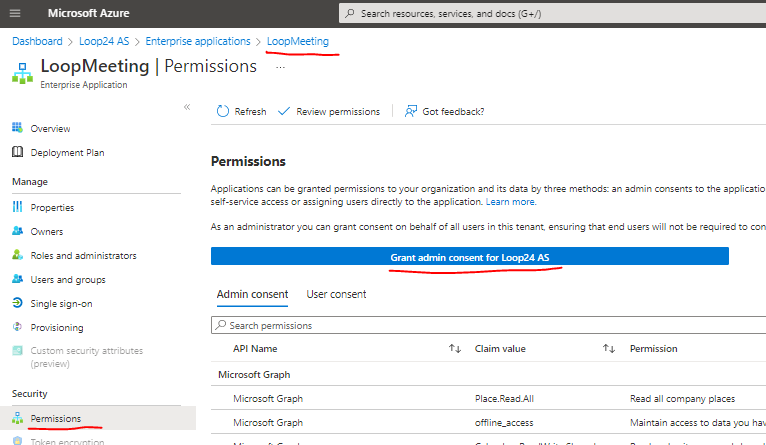
Task: Select the offline_access claim value
Action: click(504, 423)
